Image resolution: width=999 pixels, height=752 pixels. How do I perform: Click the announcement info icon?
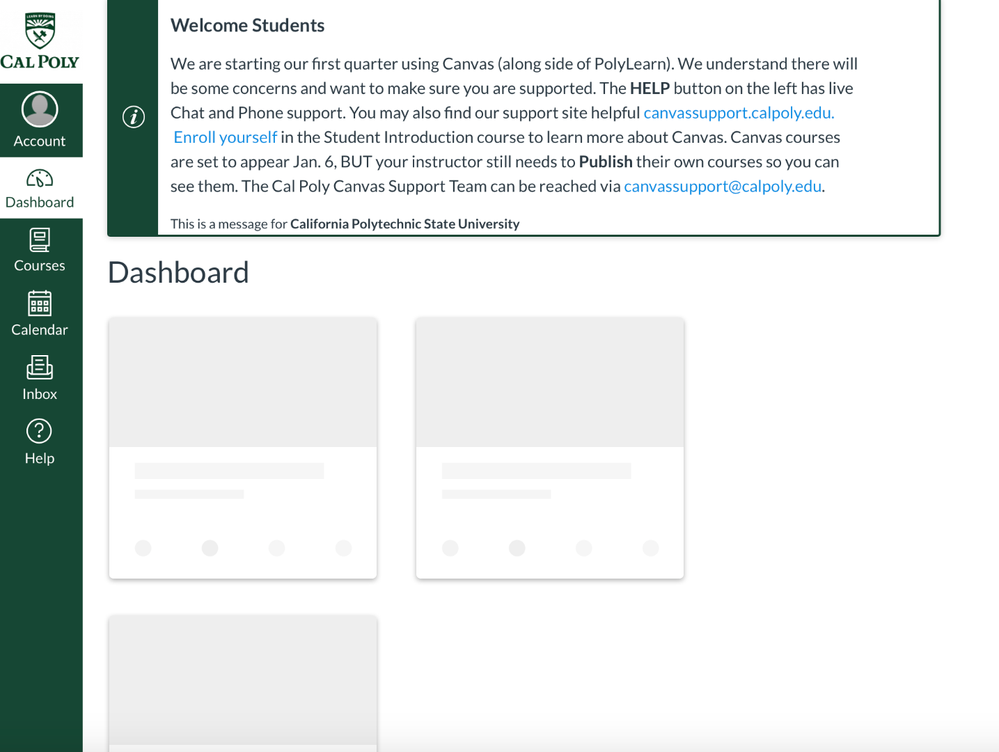133,117
